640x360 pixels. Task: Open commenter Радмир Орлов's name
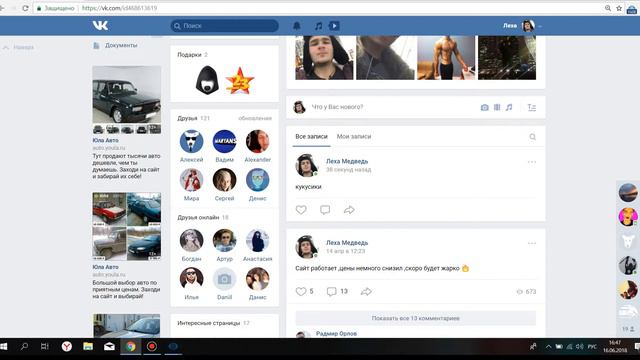click(336, 333)
